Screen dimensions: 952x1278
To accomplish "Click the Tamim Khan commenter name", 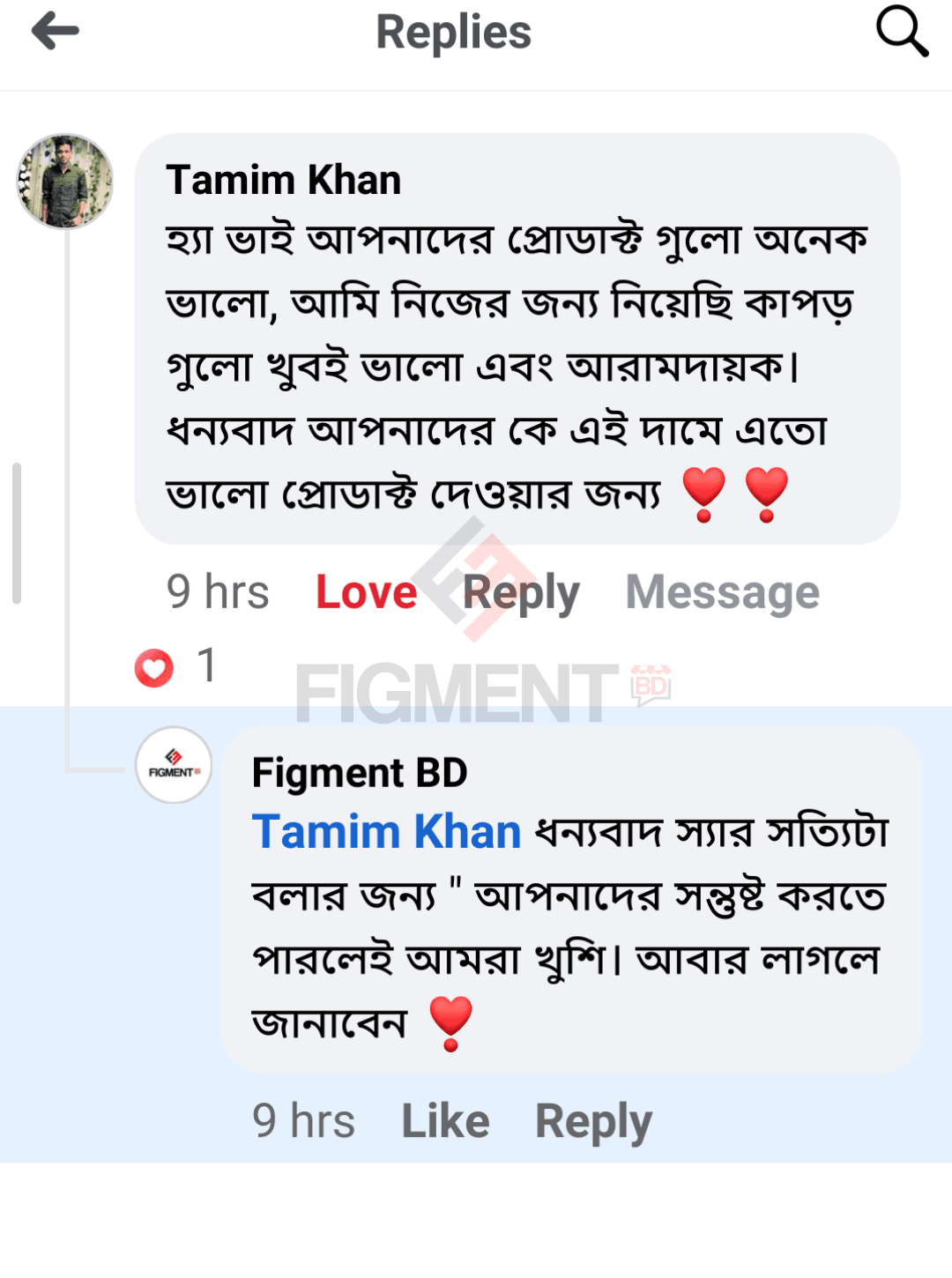I will pyautogui.click(x=283, y=181).
